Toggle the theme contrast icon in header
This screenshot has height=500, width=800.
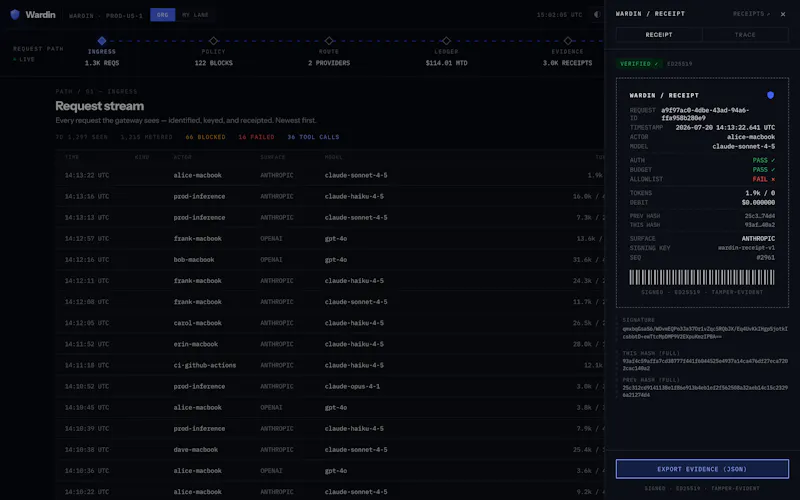596,14
